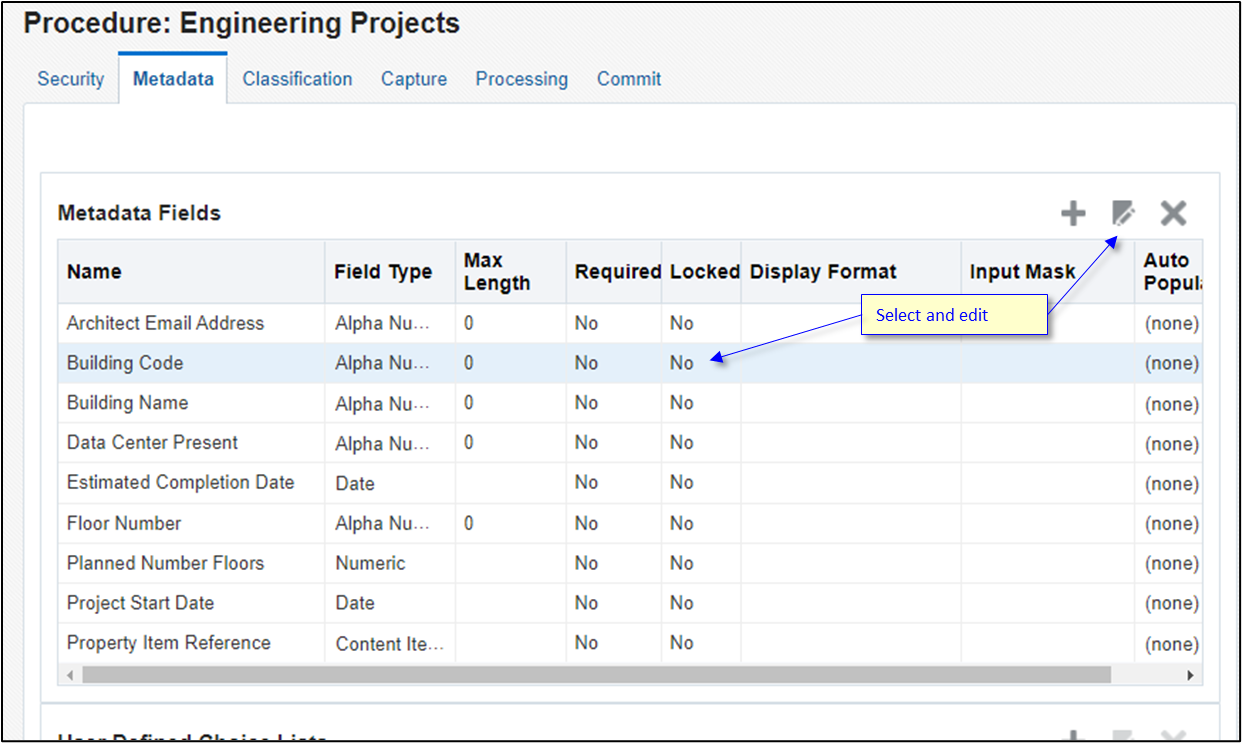Select the Data Center Present row

[151, 443]
